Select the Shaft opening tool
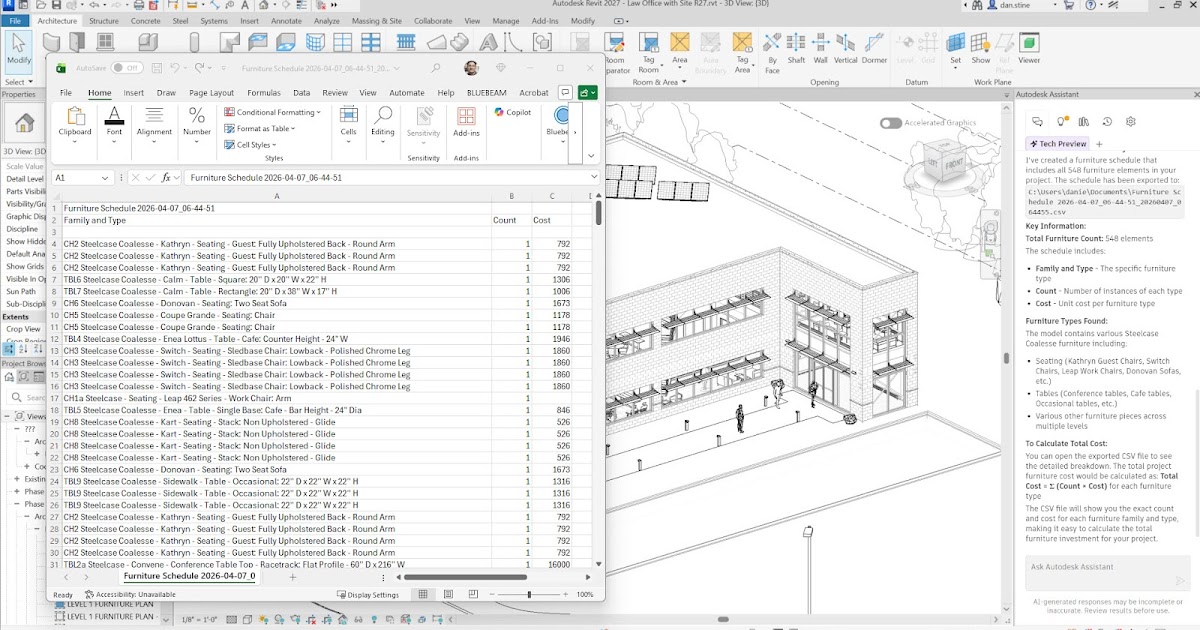 tap(796, 48)
